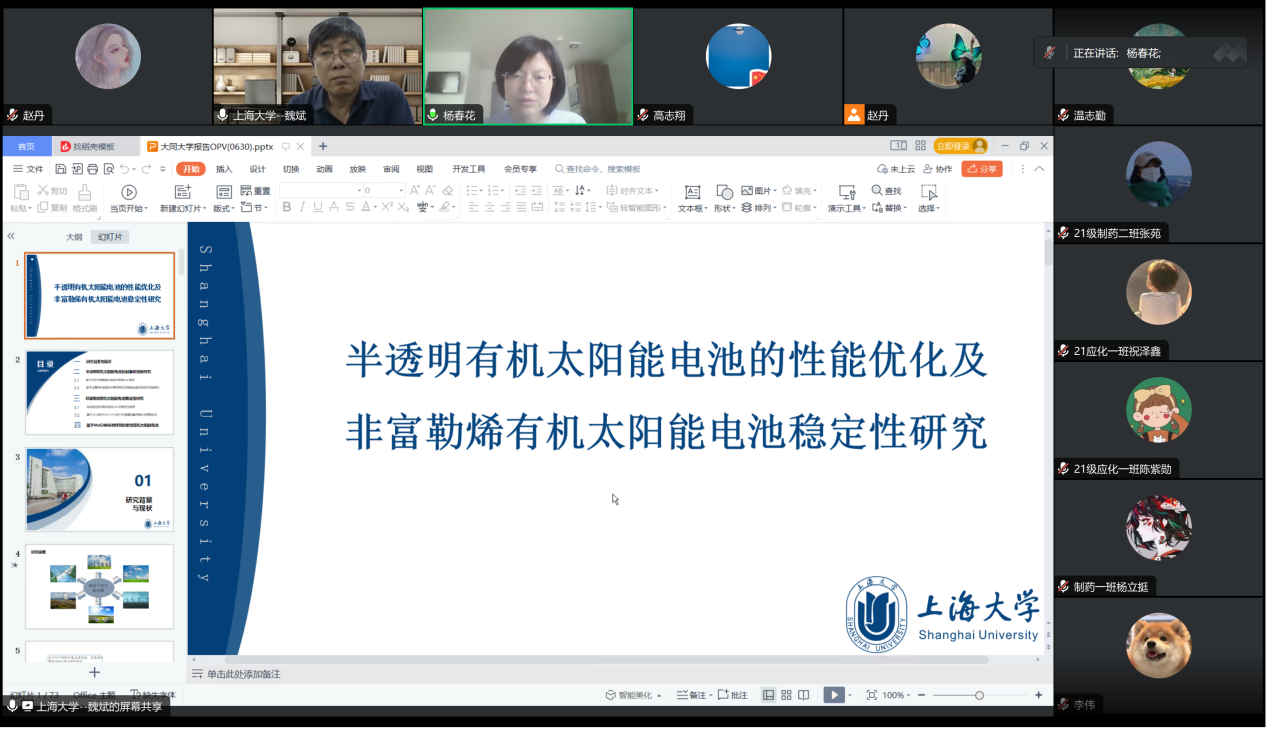Click the Clear Formatting eraser icon
The image size is (1269, 732).
click(x=447, y=190)
